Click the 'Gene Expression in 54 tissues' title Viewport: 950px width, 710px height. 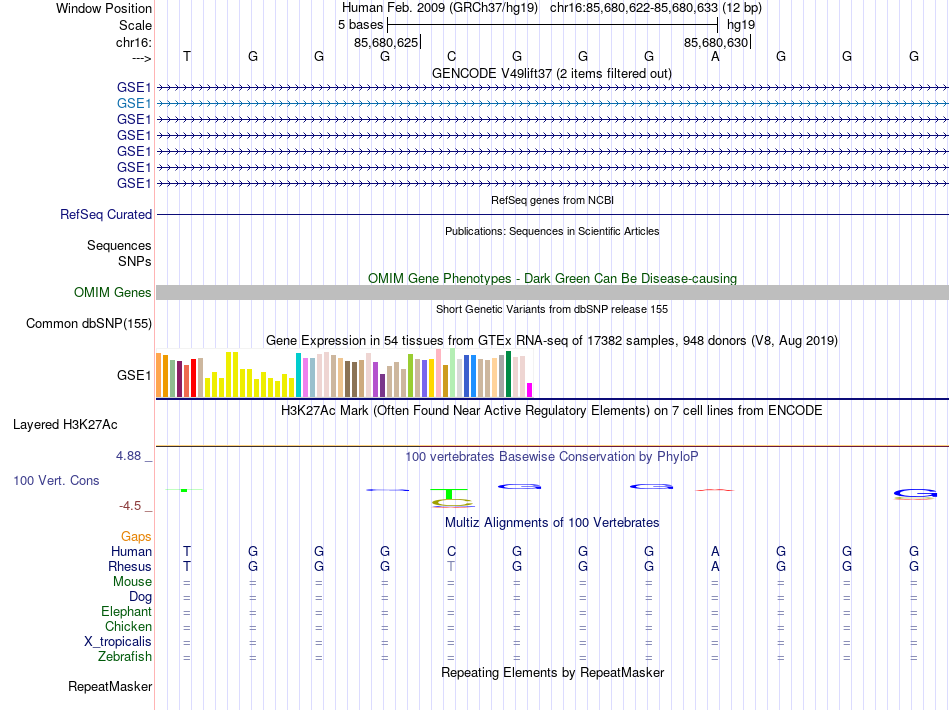[x=552, y=340]
